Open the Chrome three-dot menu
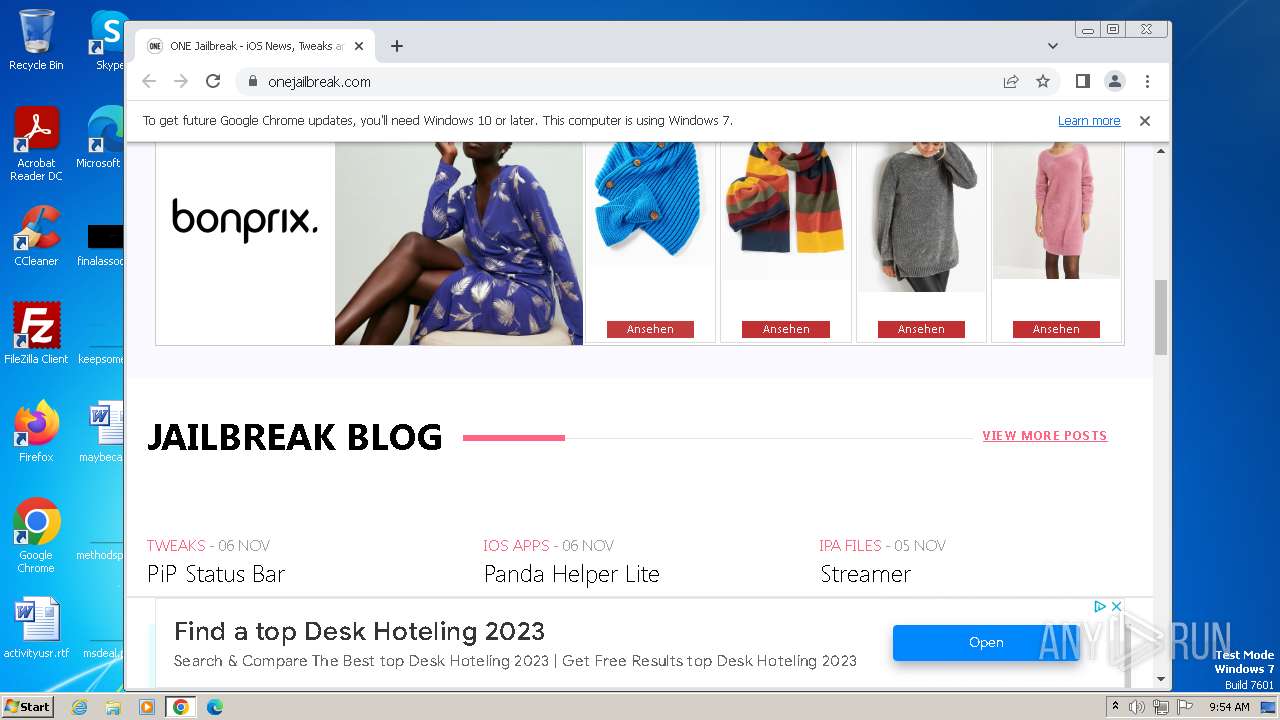 (1147, 82)
